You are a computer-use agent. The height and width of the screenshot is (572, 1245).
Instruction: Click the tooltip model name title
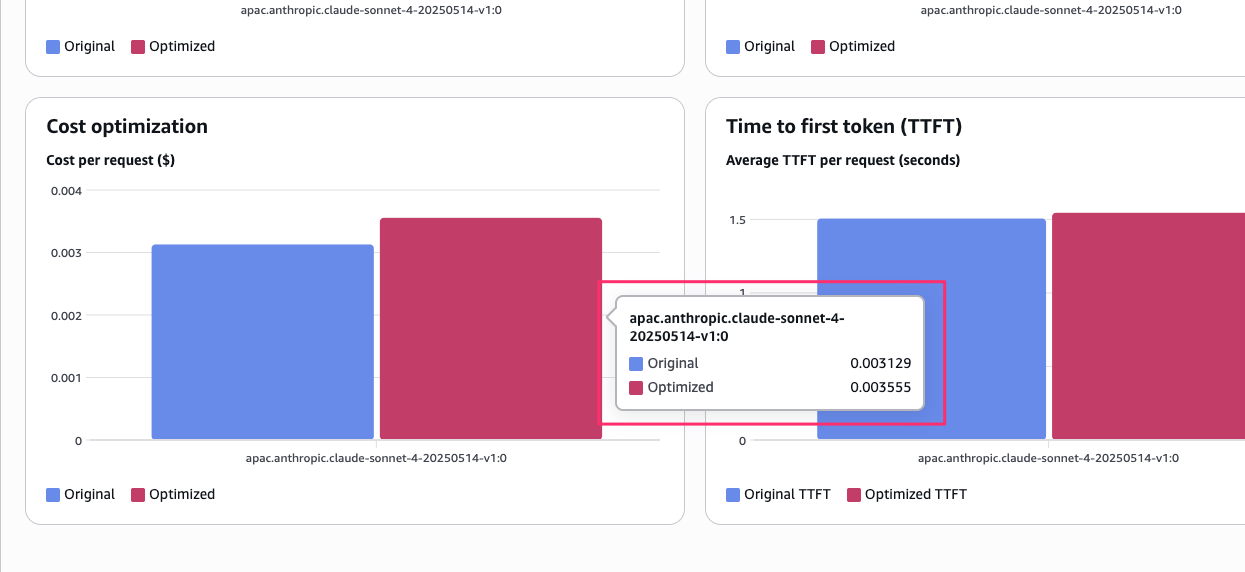tap(737, 327)
